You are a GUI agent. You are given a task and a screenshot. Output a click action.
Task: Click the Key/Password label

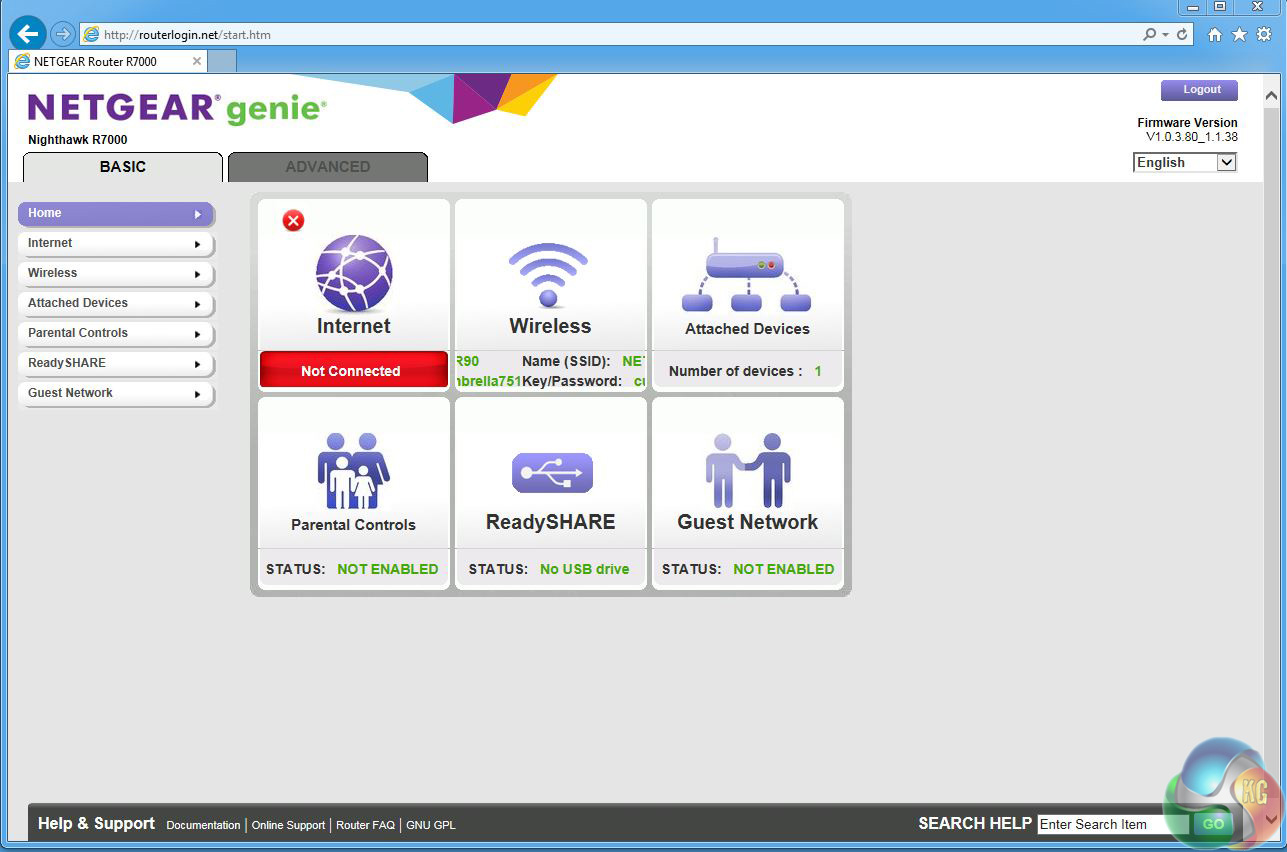pos(572,381)
